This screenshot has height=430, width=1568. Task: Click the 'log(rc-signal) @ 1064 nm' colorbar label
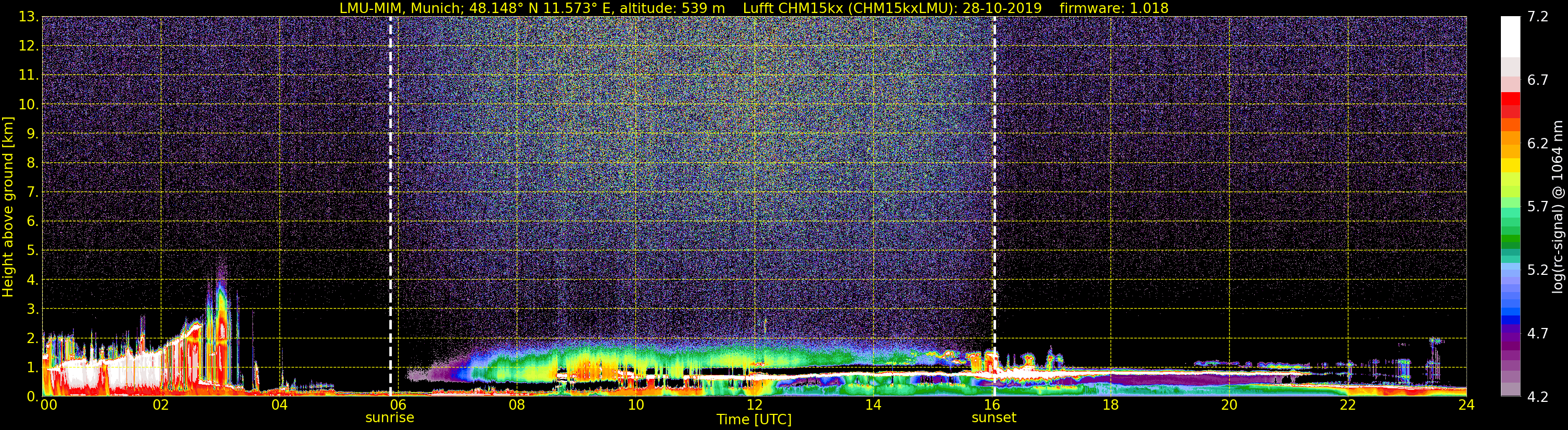pyautogui.click(x=1558, y=207)
